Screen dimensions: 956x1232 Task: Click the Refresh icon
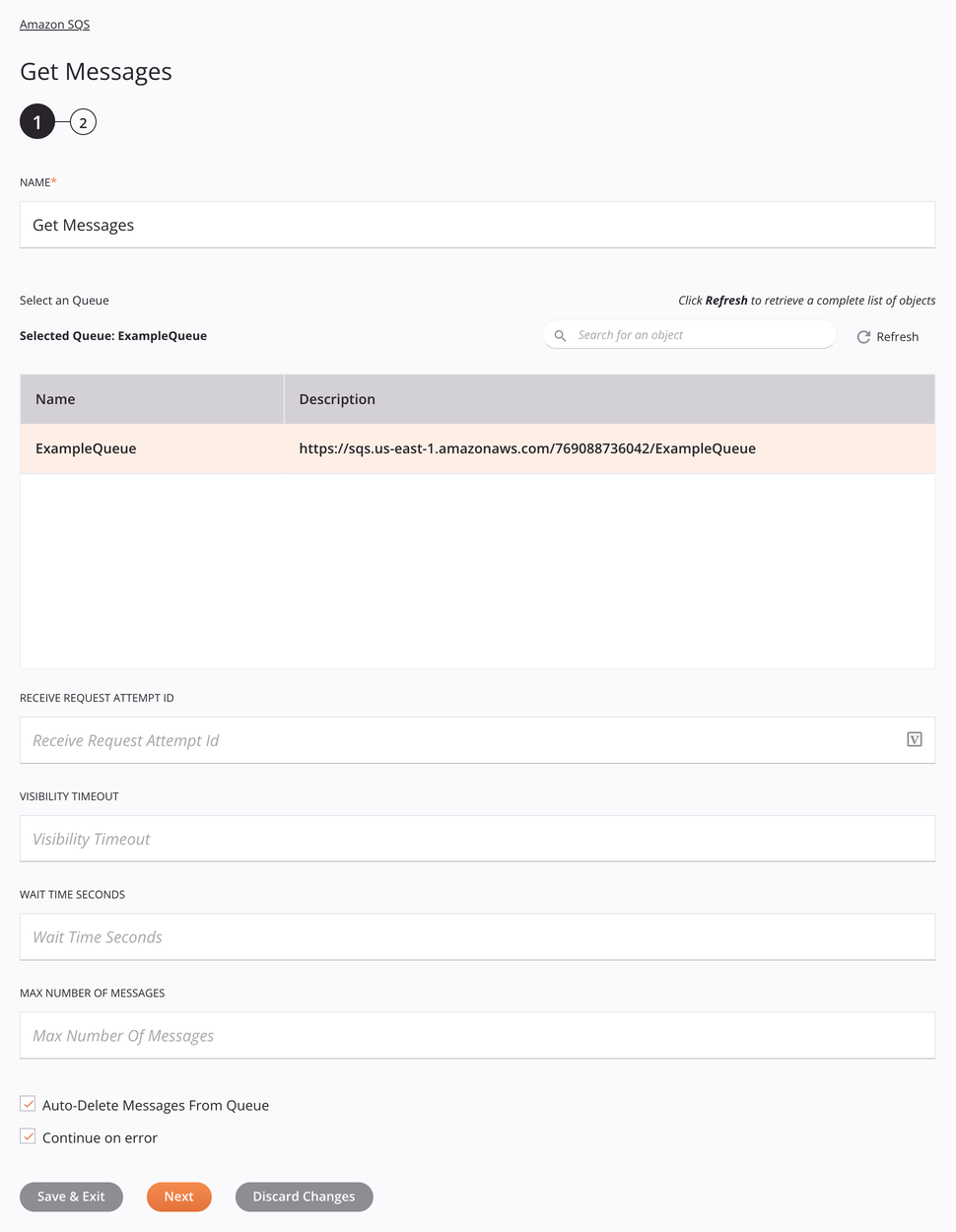click(x=863, y=337)
